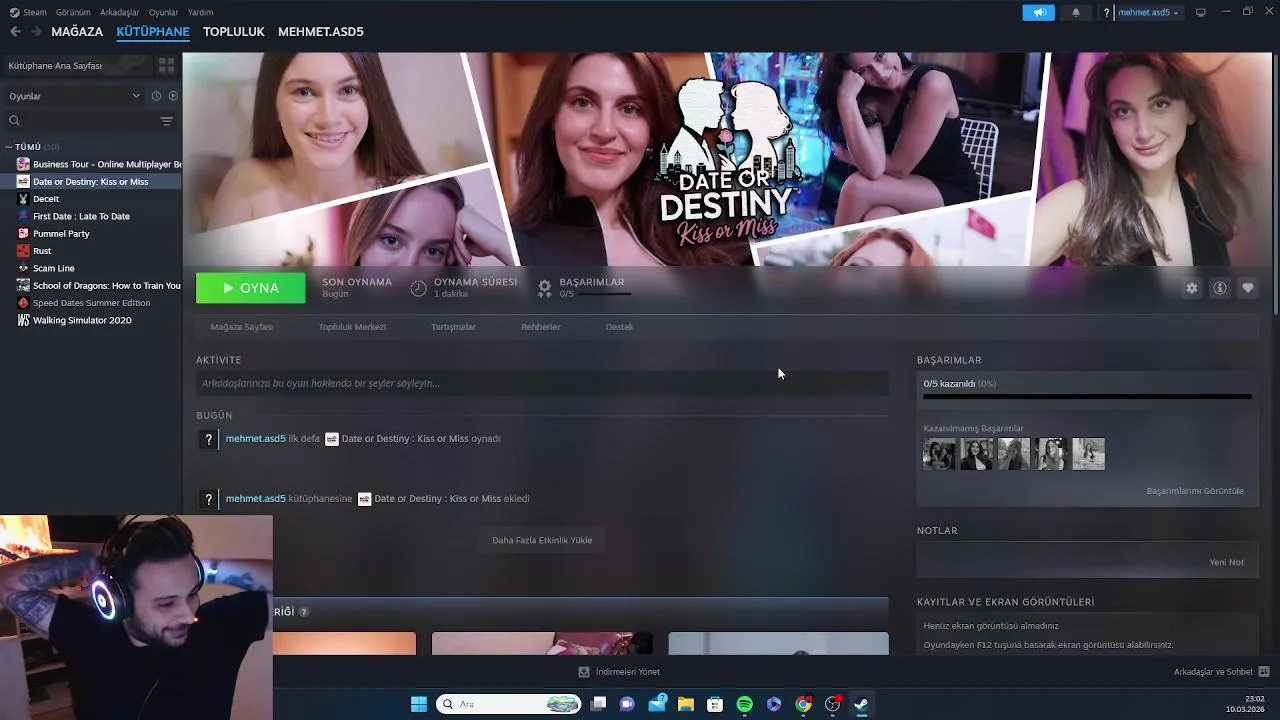Open Google Chrome from the taskbar

click(x=803, y=704)
